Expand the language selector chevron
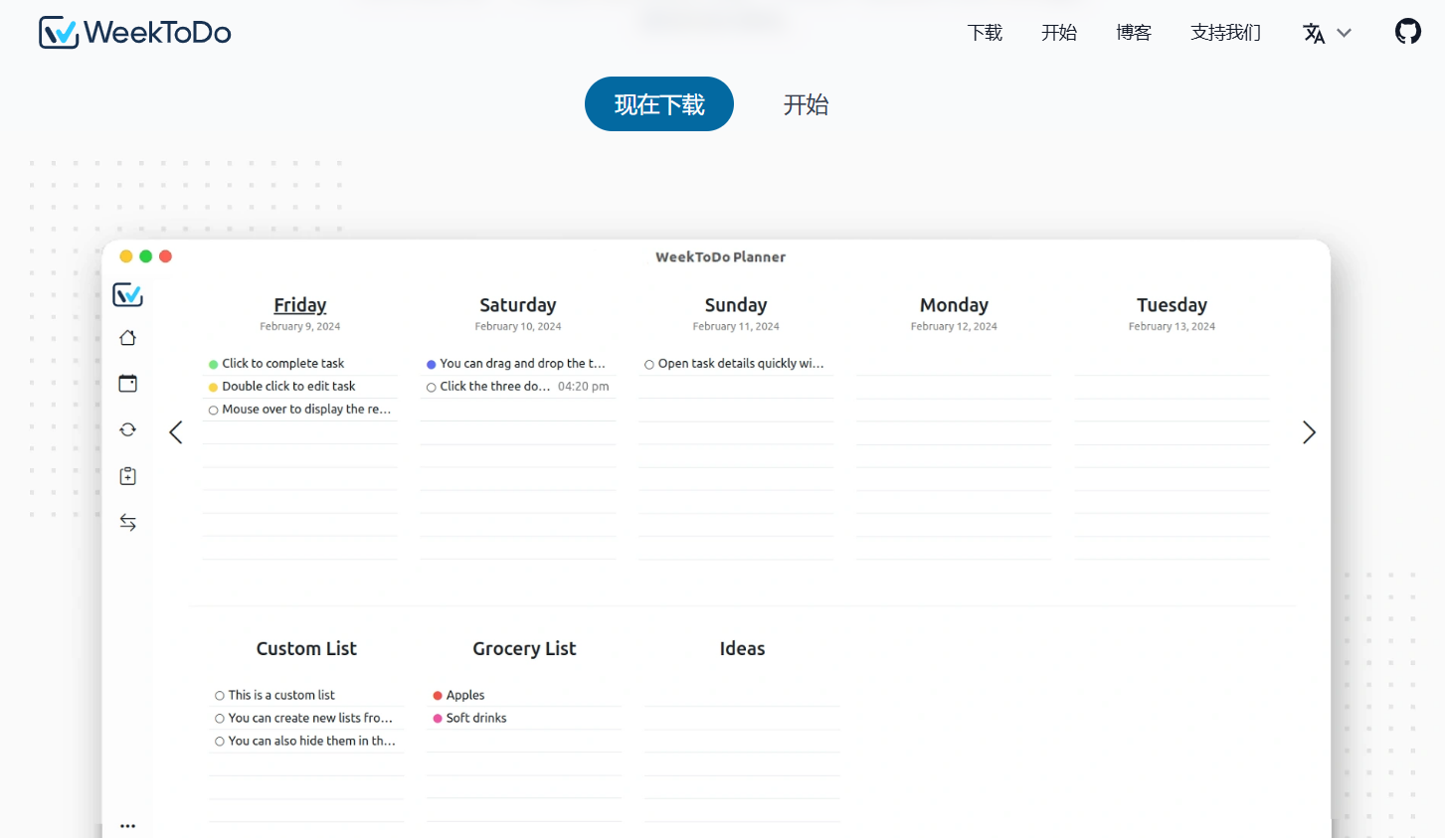1445x840 pixels. pos(1344,33)
